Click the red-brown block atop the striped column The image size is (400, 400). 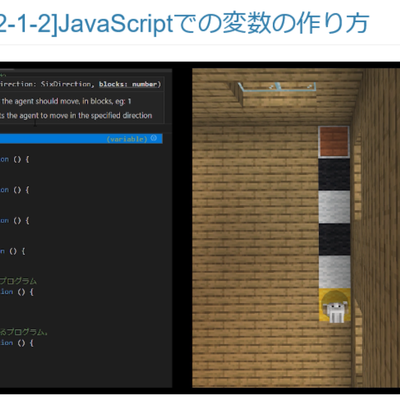click(334, 142)
